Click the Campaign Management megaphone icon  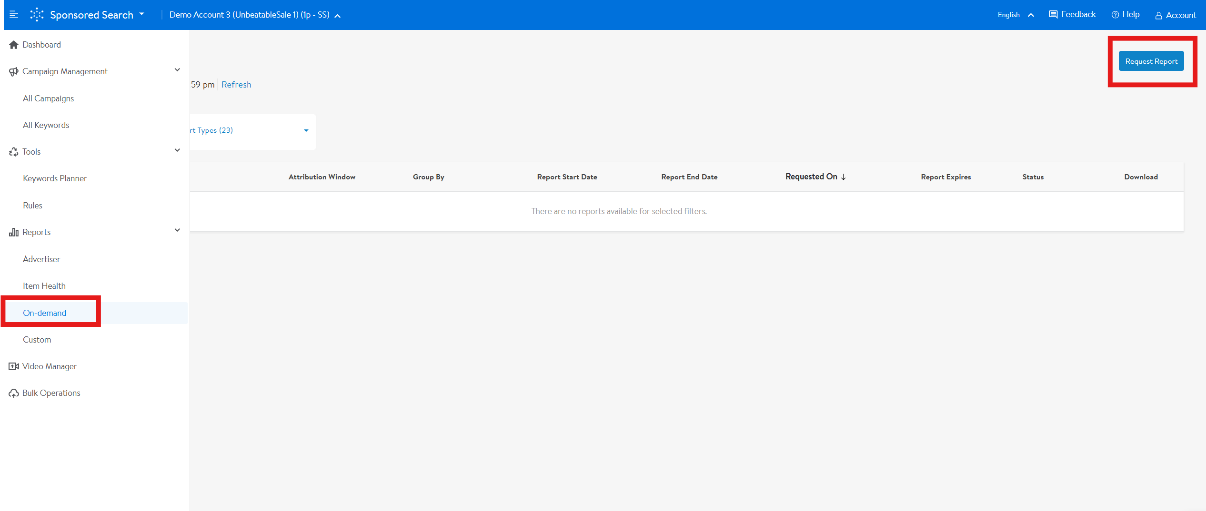13,72
